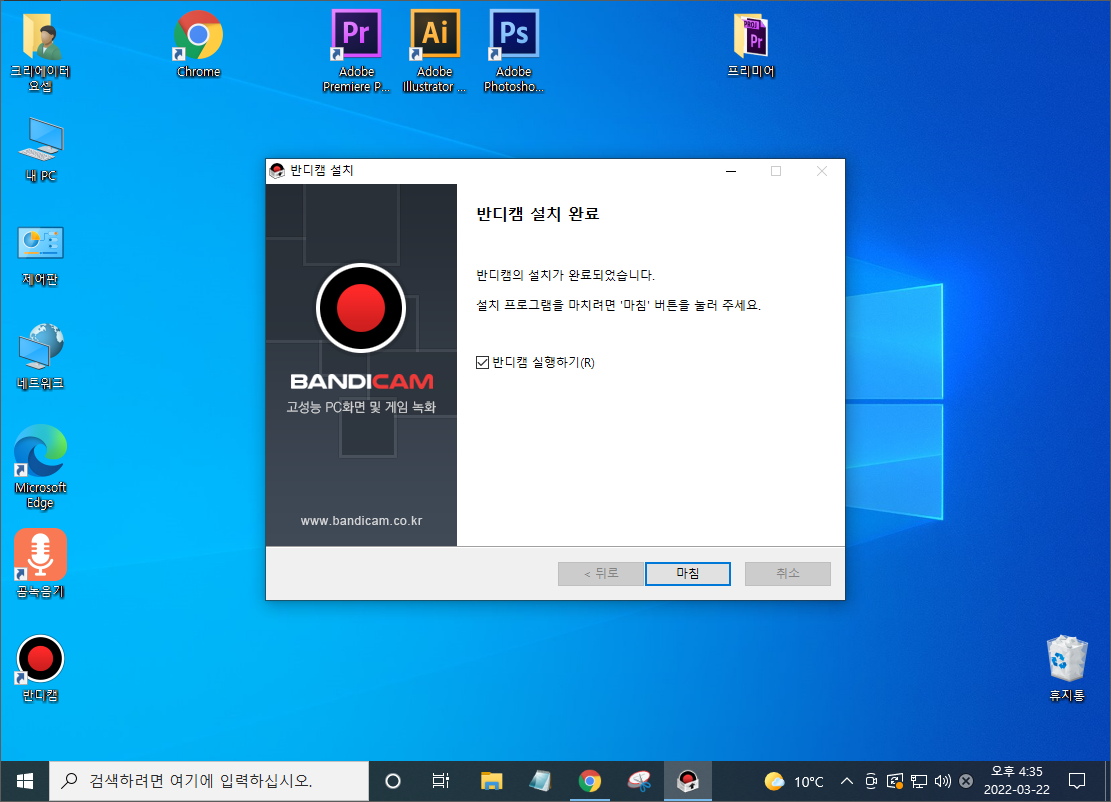Select the 휴지통 recycle bin icon

tap(1067, 668)
